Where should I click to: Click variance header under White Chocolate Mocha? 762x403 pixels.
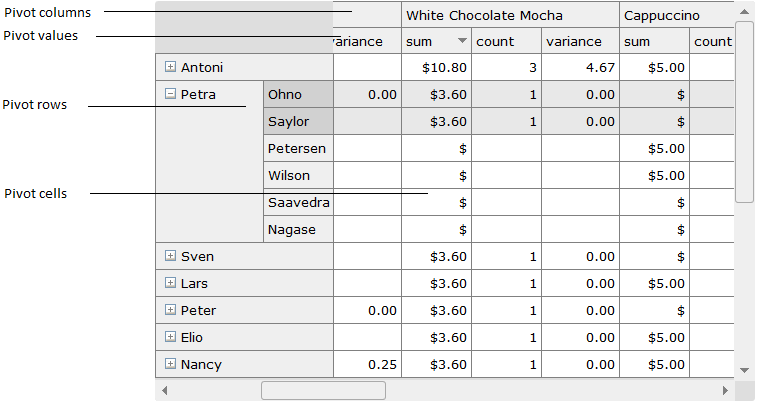pos(575,42)
